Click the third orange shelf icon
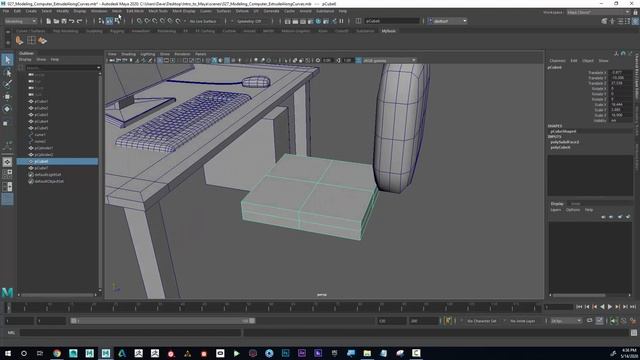The image size is (640, 360). pos(42,40)
